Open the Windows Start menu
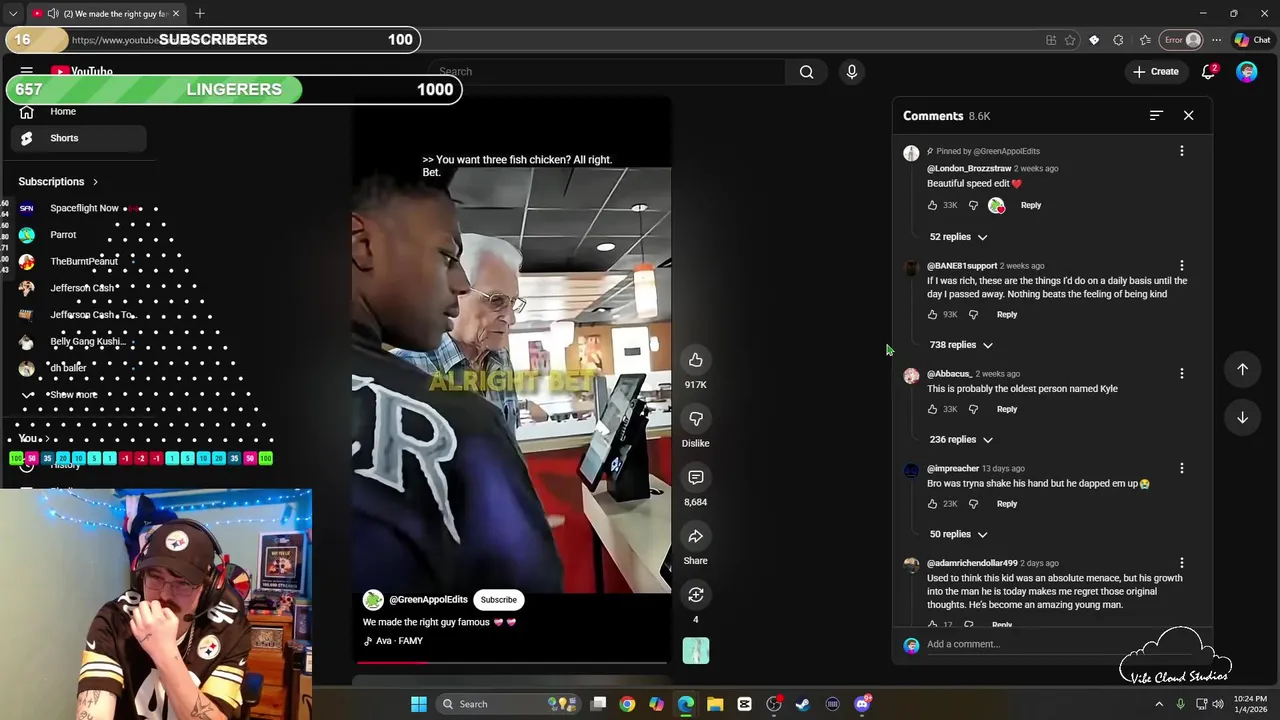The width and height of the screenshot is (1280, 720). [x=419, y=704]
